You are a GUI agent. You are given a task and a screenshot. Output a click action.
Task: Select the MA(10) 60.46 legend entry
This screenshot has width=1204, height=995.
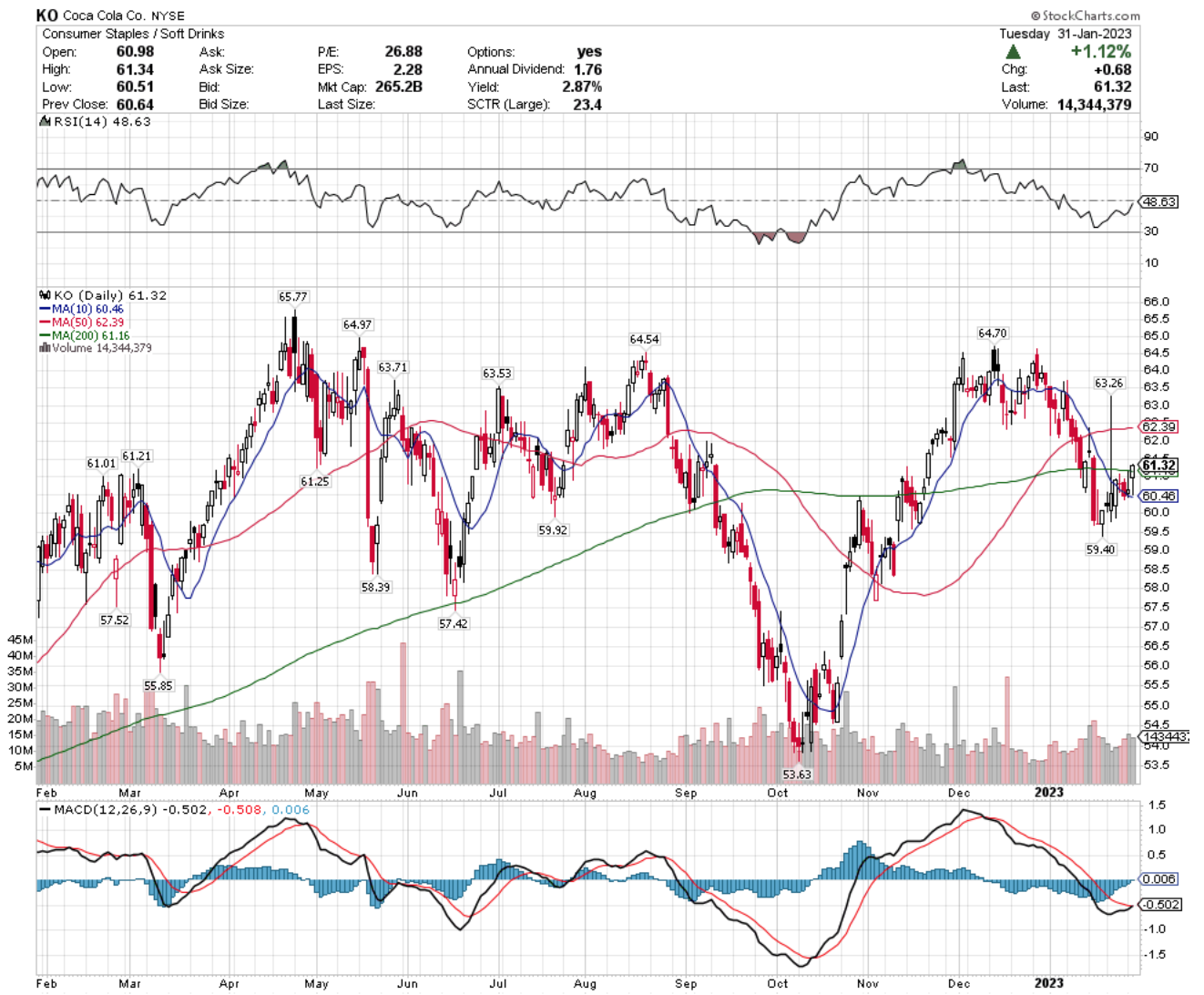pos(81,309)
